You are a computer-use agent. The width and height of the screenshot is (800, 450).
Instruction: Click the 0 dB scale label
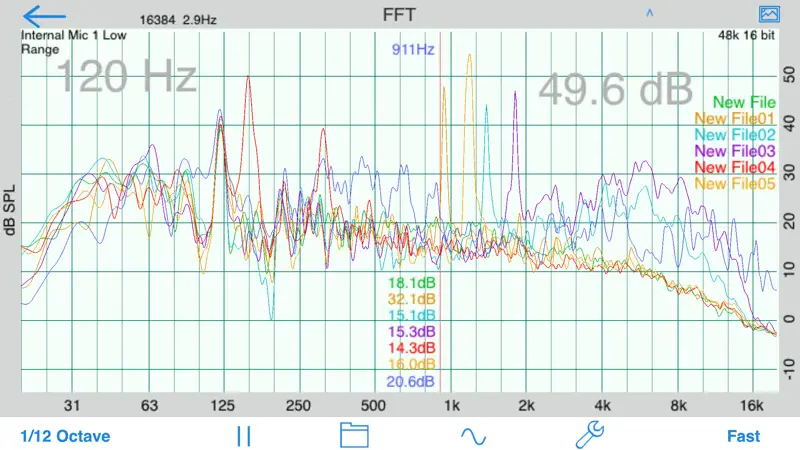789,319
